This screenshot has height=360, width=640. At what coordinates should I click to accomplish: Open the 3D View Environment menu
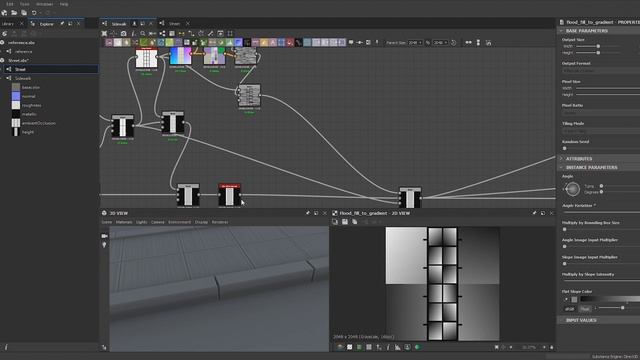pos(180,222)
